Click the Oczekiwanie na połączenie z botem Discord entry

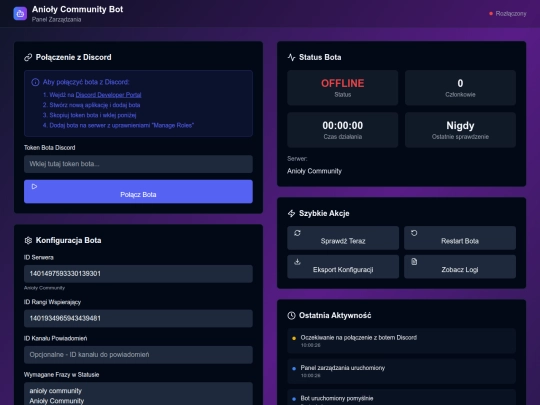click(x=402, y=341)
